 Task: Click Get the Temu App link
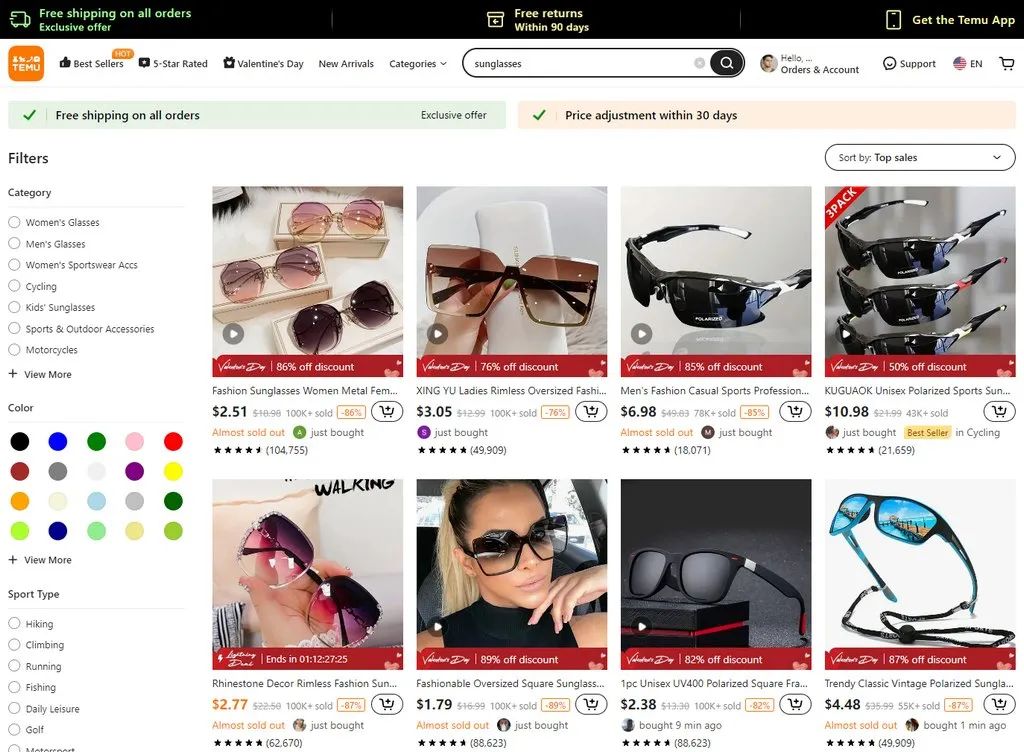point(950,20)
